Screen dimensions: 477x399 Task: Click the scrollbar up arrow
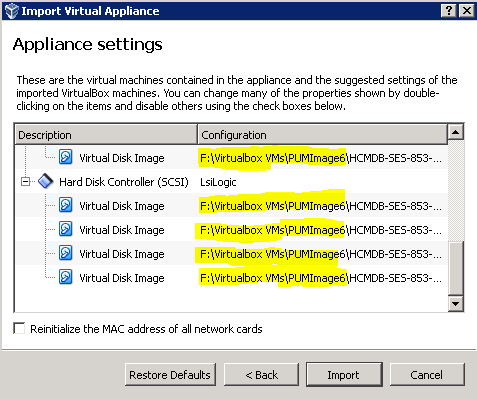455,132
